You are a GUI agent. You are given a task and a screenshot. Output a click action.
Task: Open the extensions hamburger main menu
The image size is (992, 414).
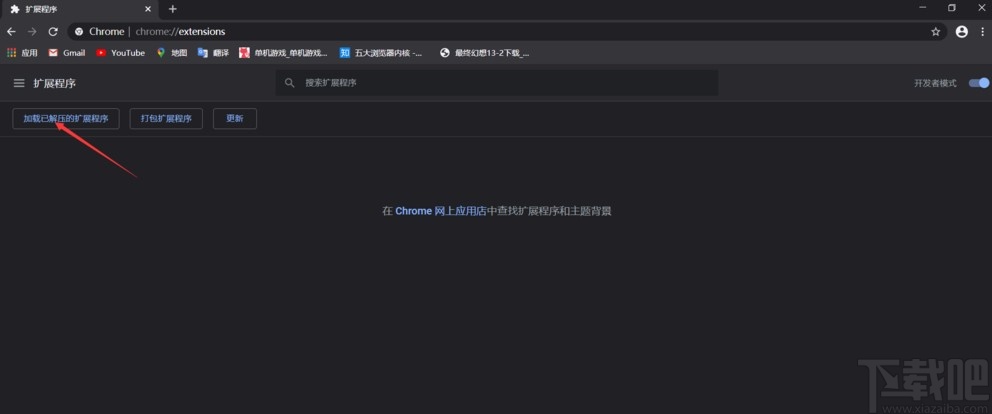point(19,83)
